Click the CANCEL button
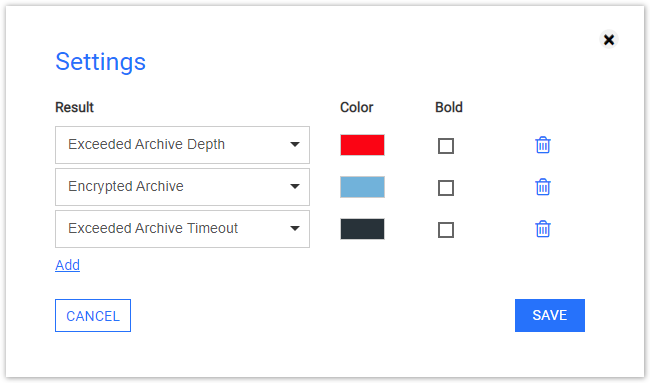The width and height of the screenshot is (650, 383). click(93, 315)
